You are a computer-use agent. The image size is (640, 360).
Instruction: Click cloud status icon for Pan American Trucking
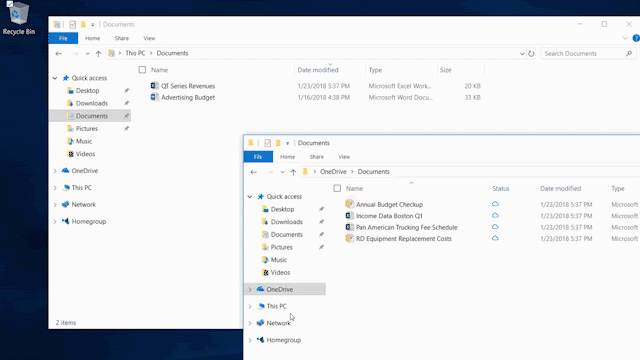click(495, 227)
